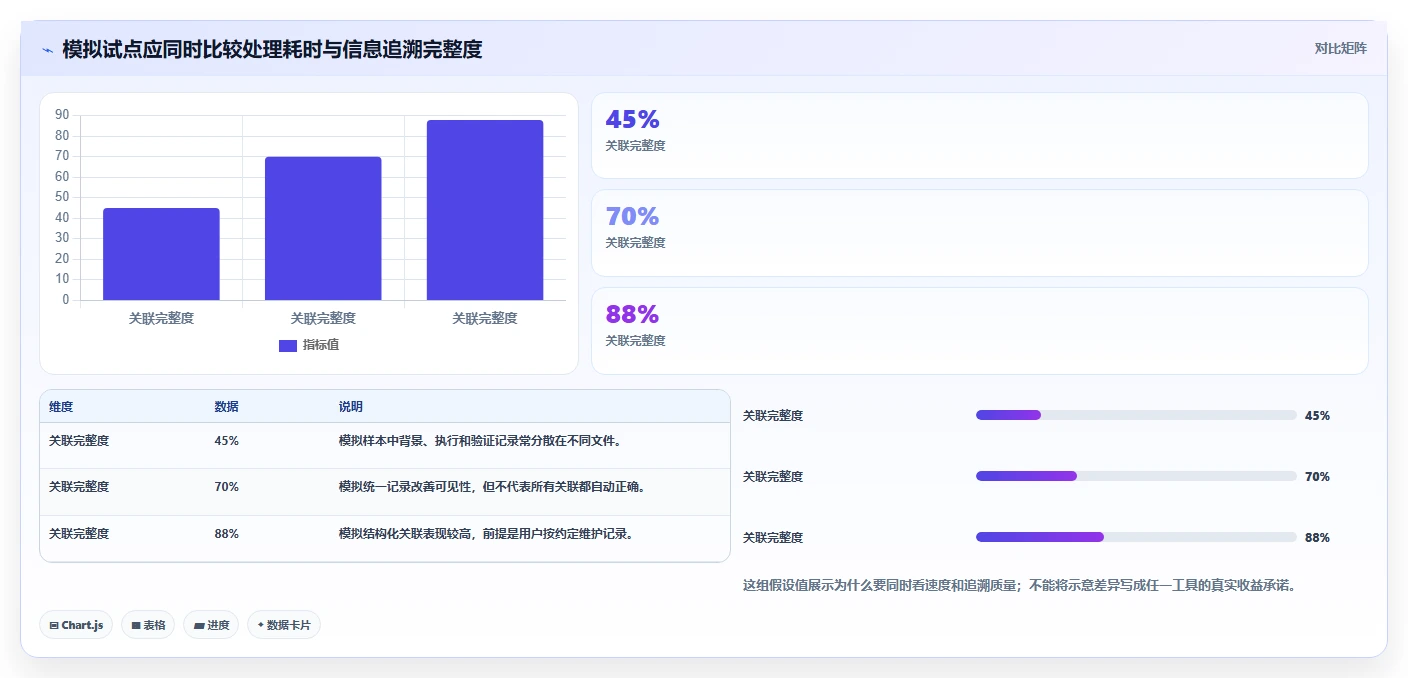Image resolution: width=1408 pixels, height=678 pixels.
Task: Click the progress bar showing 88%
Action: [x=1136, y=537]
